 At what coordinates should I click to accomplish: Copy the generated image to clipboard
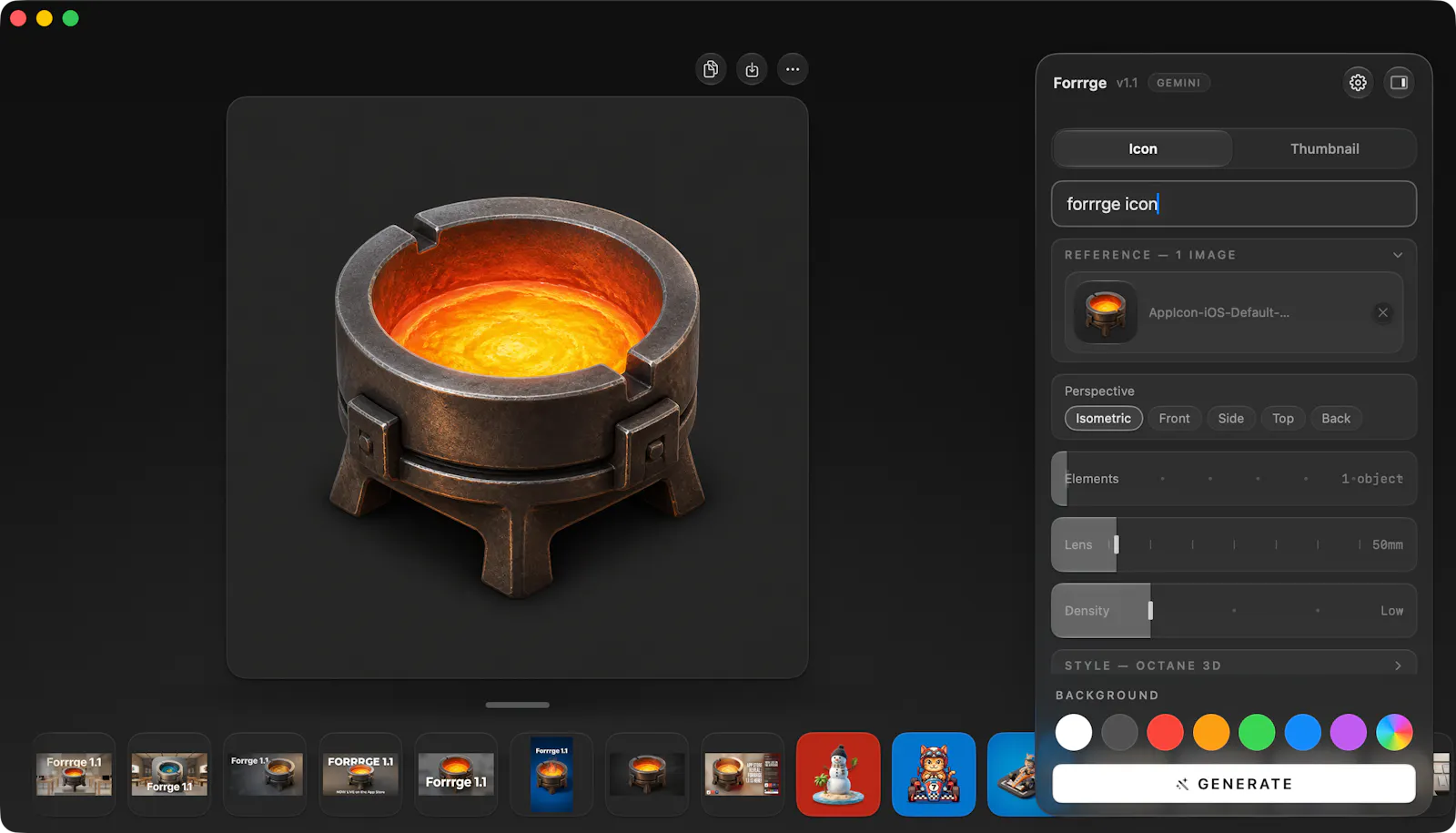click(711, 69)
